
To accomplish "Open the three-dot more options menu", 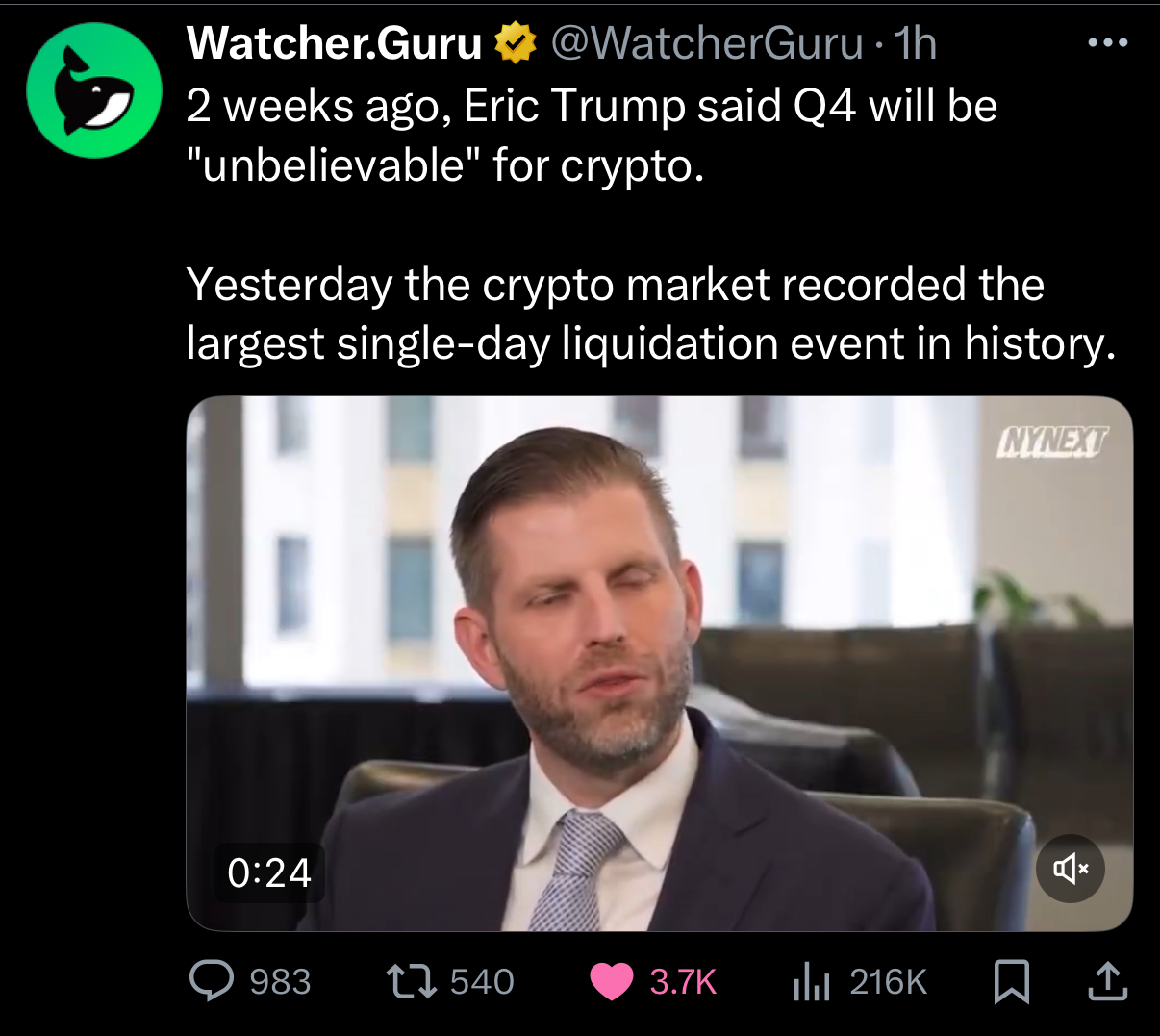I will pos(1107,42).
